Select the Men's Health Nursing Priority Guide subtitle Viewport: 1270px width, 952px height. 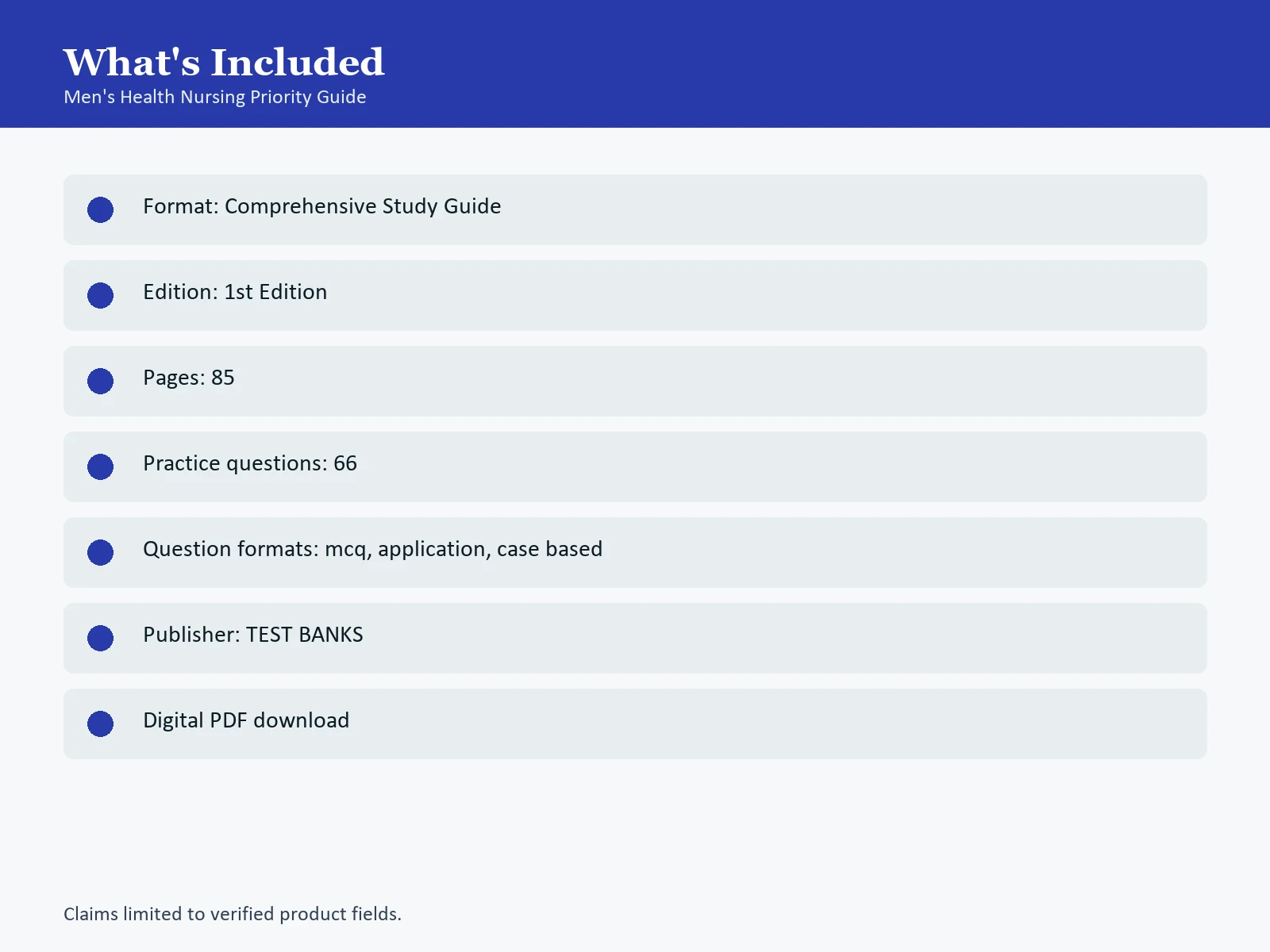(215, 97)
